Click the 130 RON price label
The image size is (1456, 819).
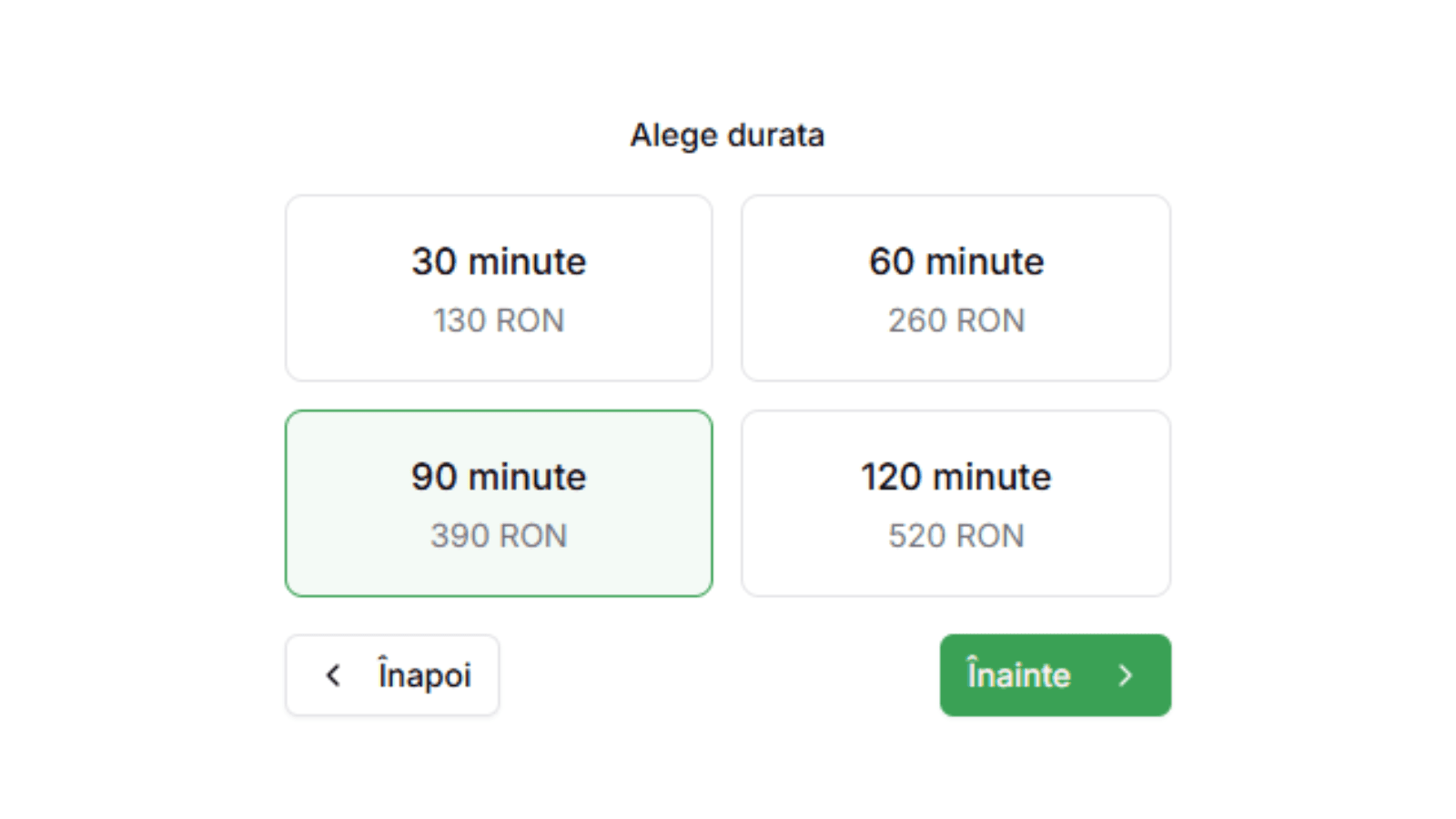point(498,320)
